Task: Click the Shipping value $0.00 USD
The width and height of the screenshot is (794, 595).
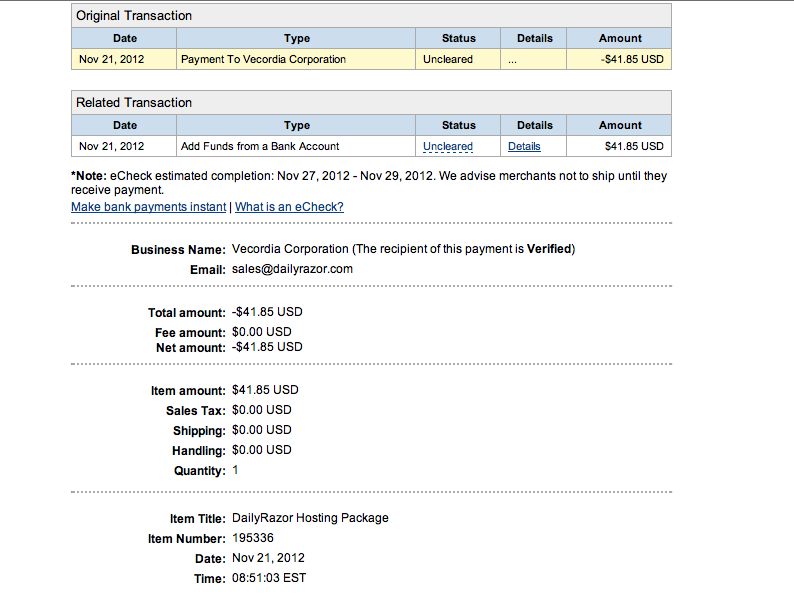Action: tap(261, 430)
